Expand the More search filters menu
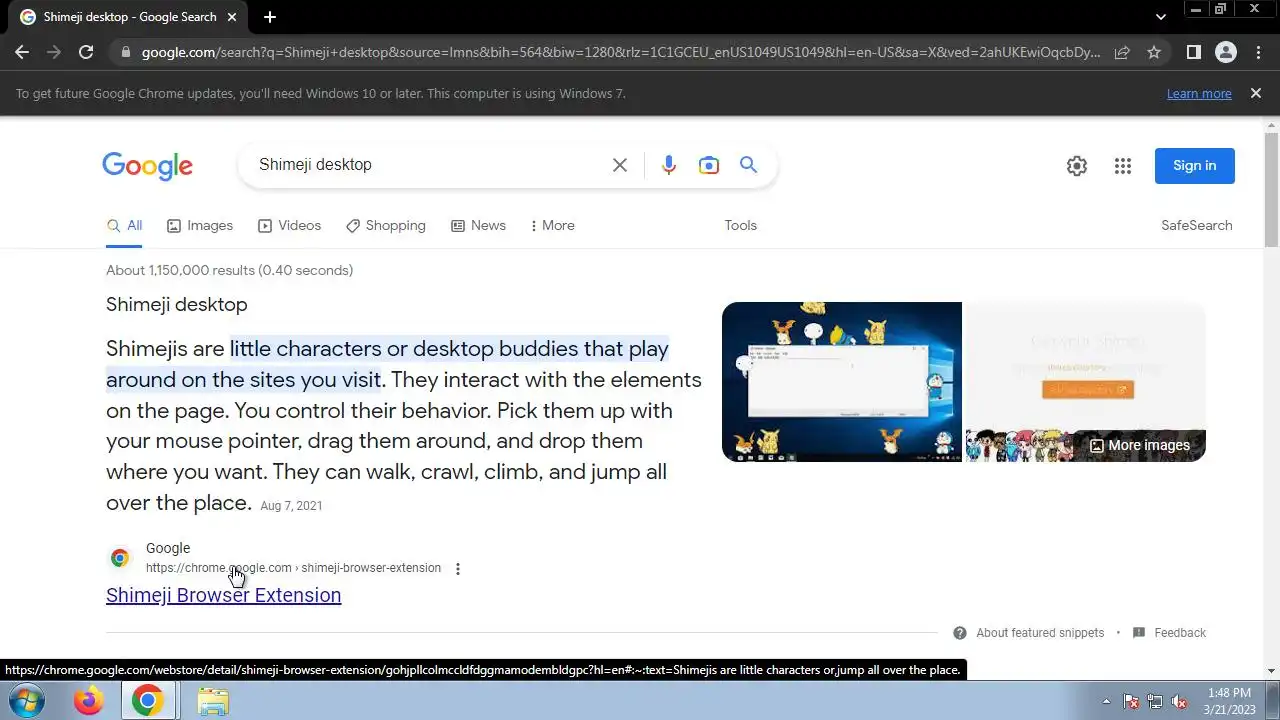Screen dimensions: 1280x720 coord(553,226)
